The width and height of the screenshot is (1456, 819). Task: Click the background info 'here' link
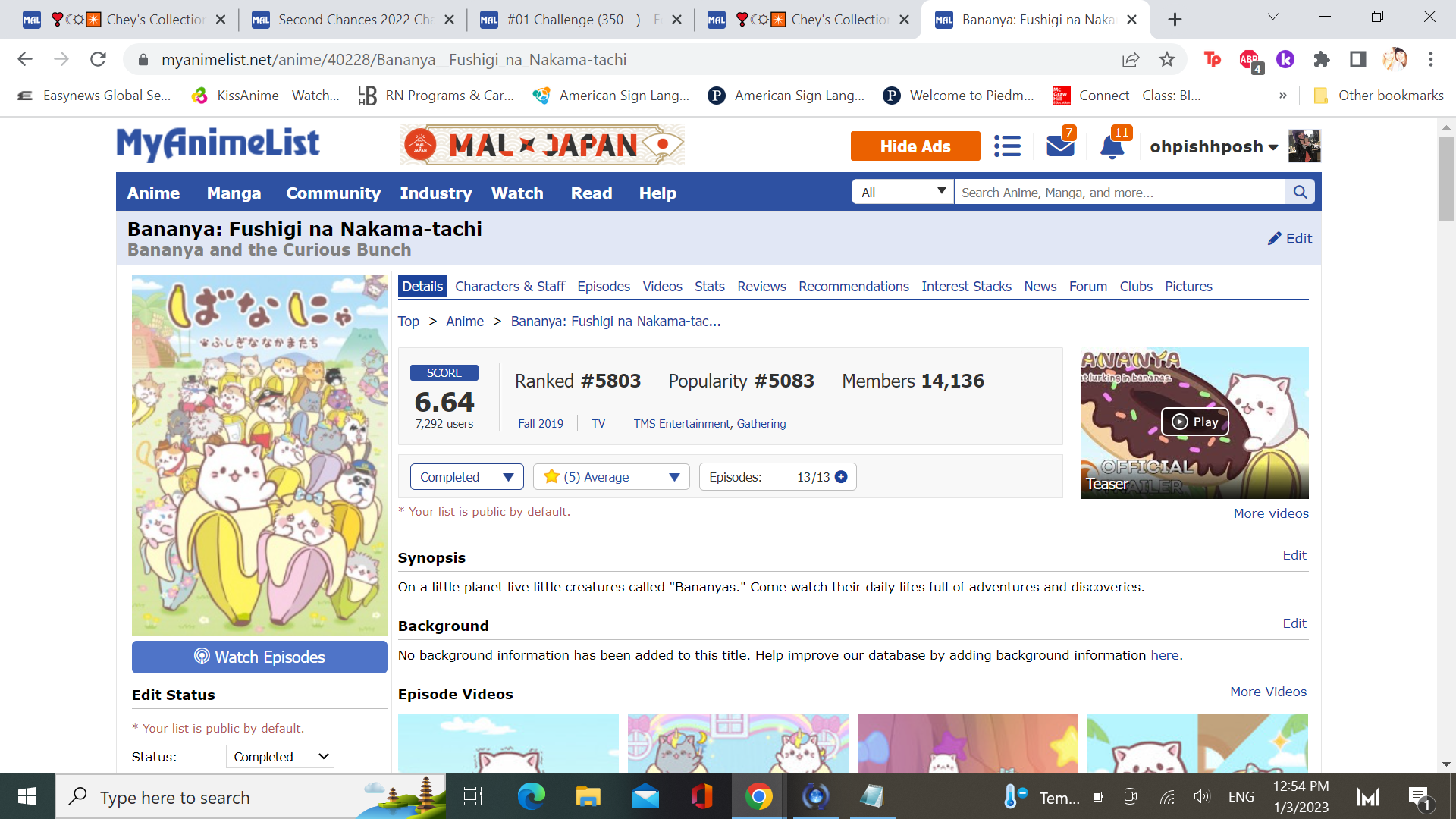coord(1165,655)
